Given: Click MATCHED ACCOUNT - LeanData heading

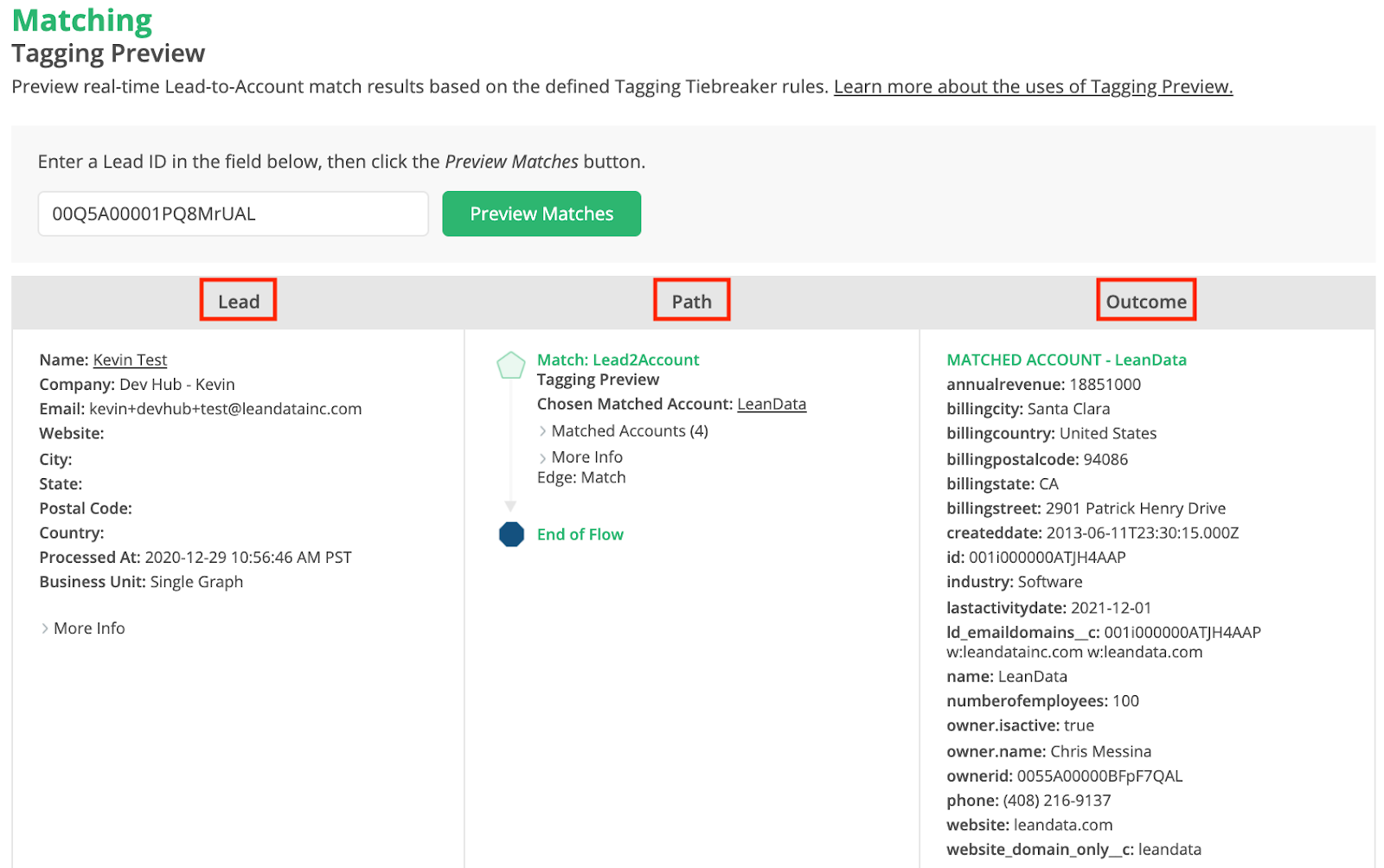Looking at the screenshot, I should [1067, 360].
